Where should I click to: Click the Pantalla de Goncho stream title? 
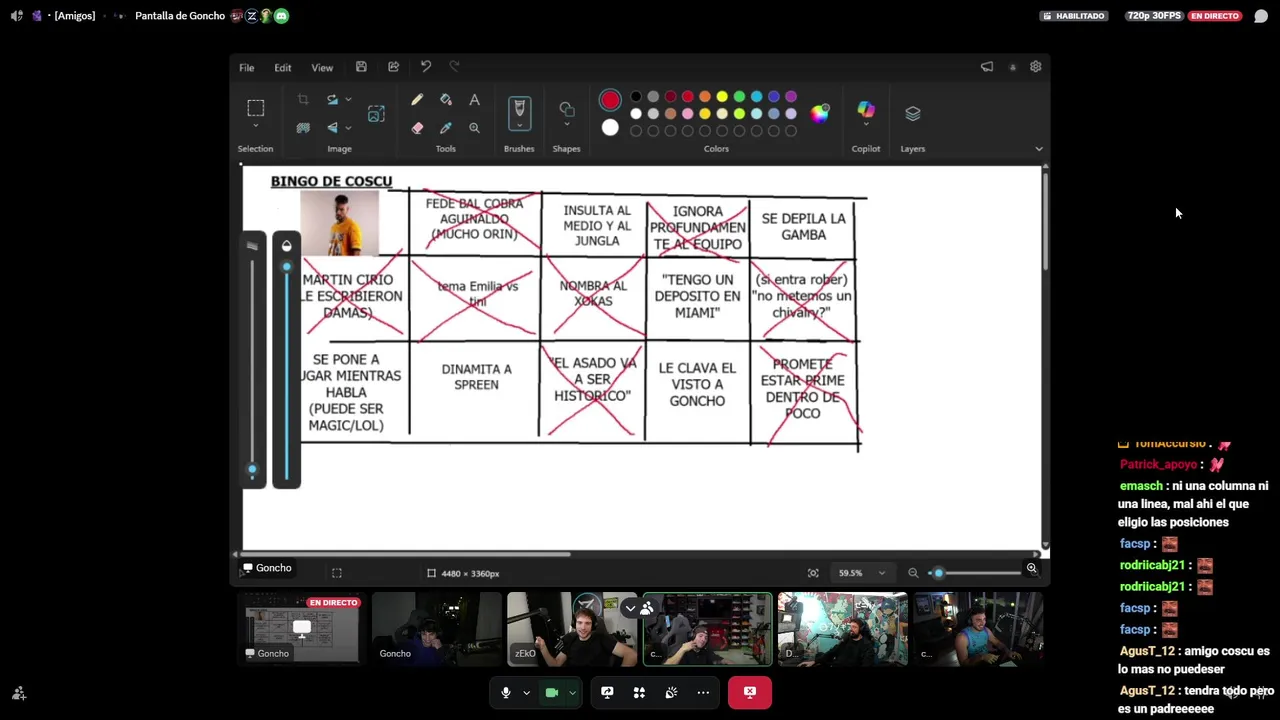pyautogui.click(x=180, y=16)
